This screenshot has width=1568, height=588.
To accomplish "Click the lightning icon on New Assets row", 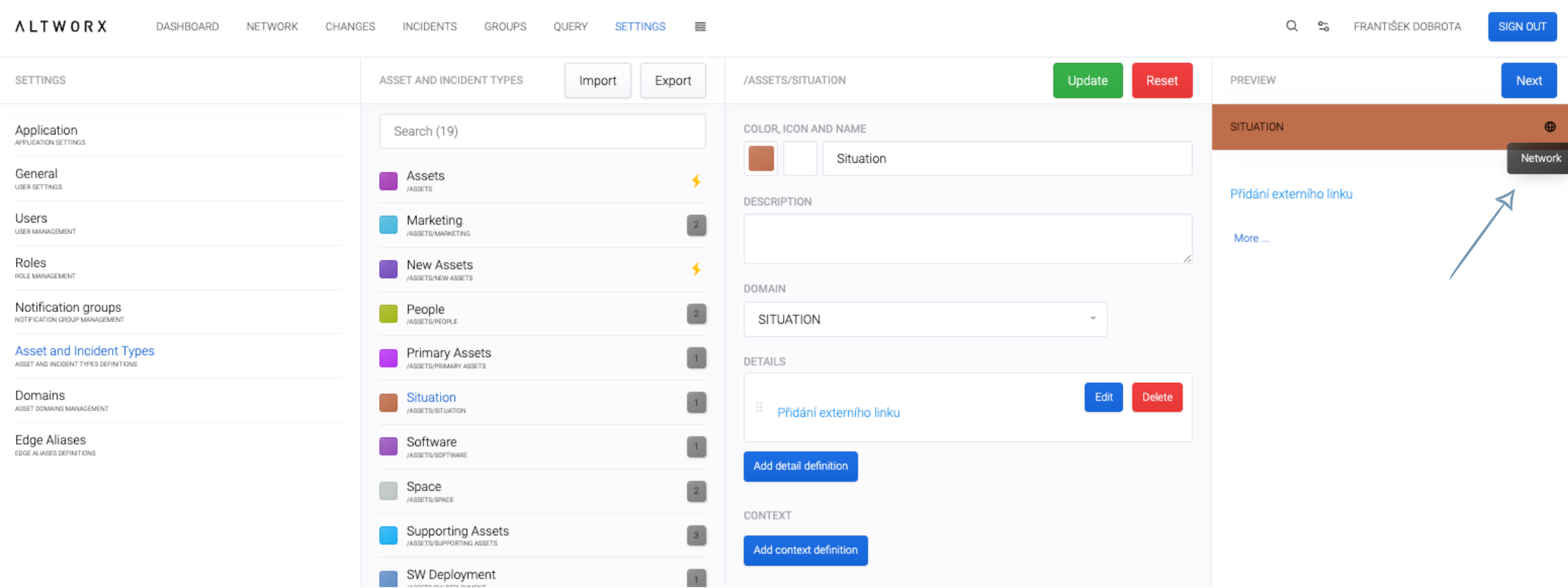I will click(696, 269).
